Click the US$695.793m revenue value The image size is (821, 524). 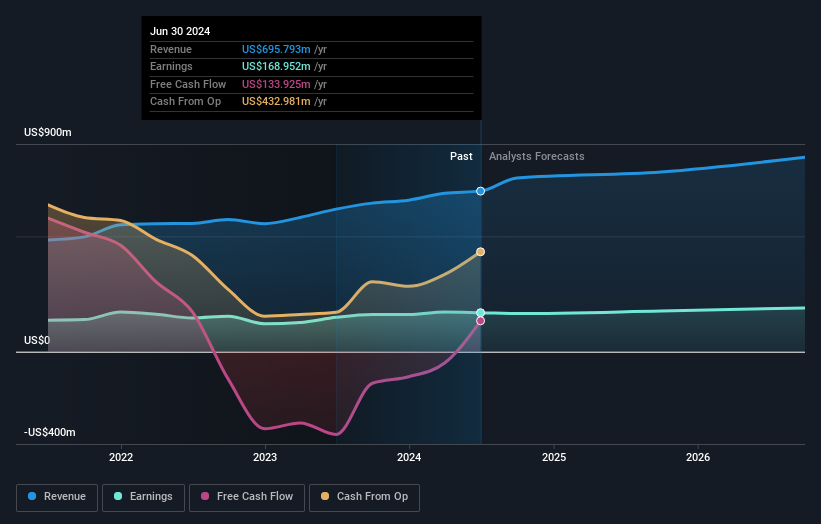point(276,49)
